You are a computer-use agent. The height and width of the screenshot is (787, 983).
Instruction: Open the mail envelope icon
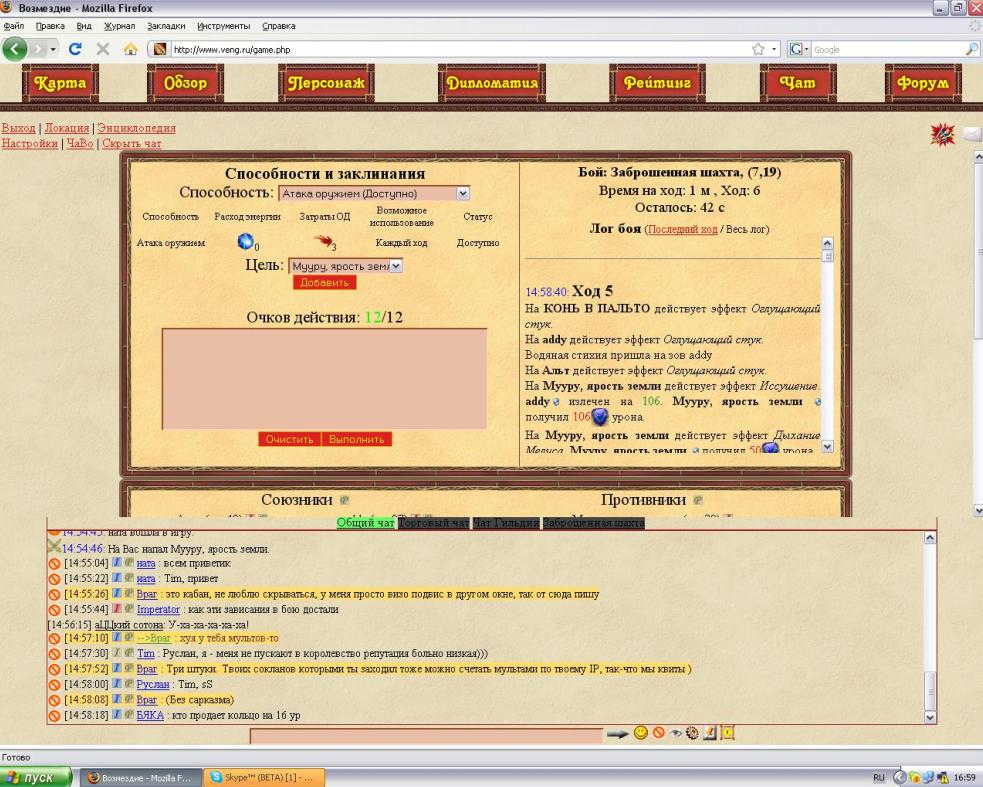click(973, 134)
